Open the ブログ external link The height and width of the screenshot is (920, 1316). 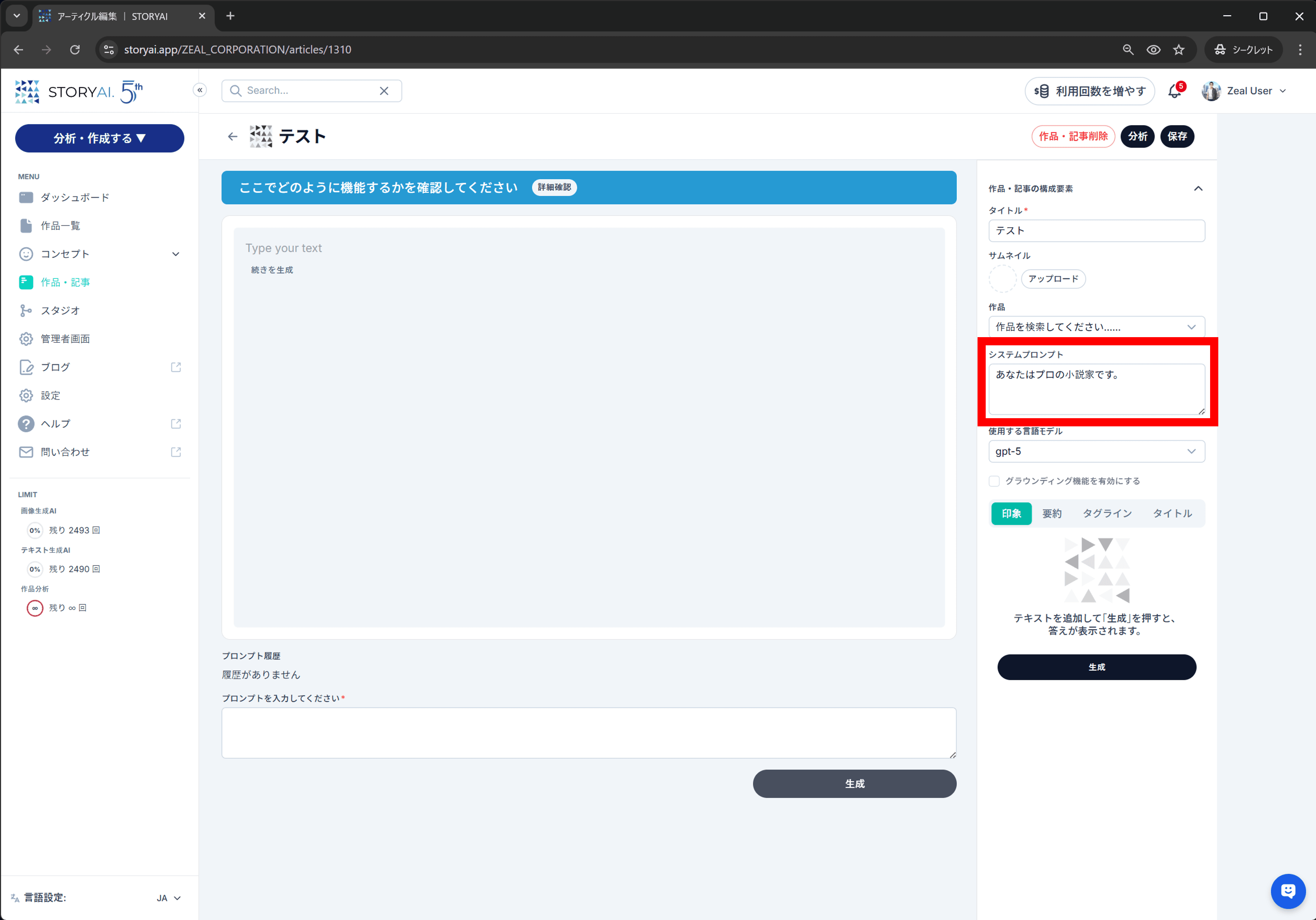point(99,367)
